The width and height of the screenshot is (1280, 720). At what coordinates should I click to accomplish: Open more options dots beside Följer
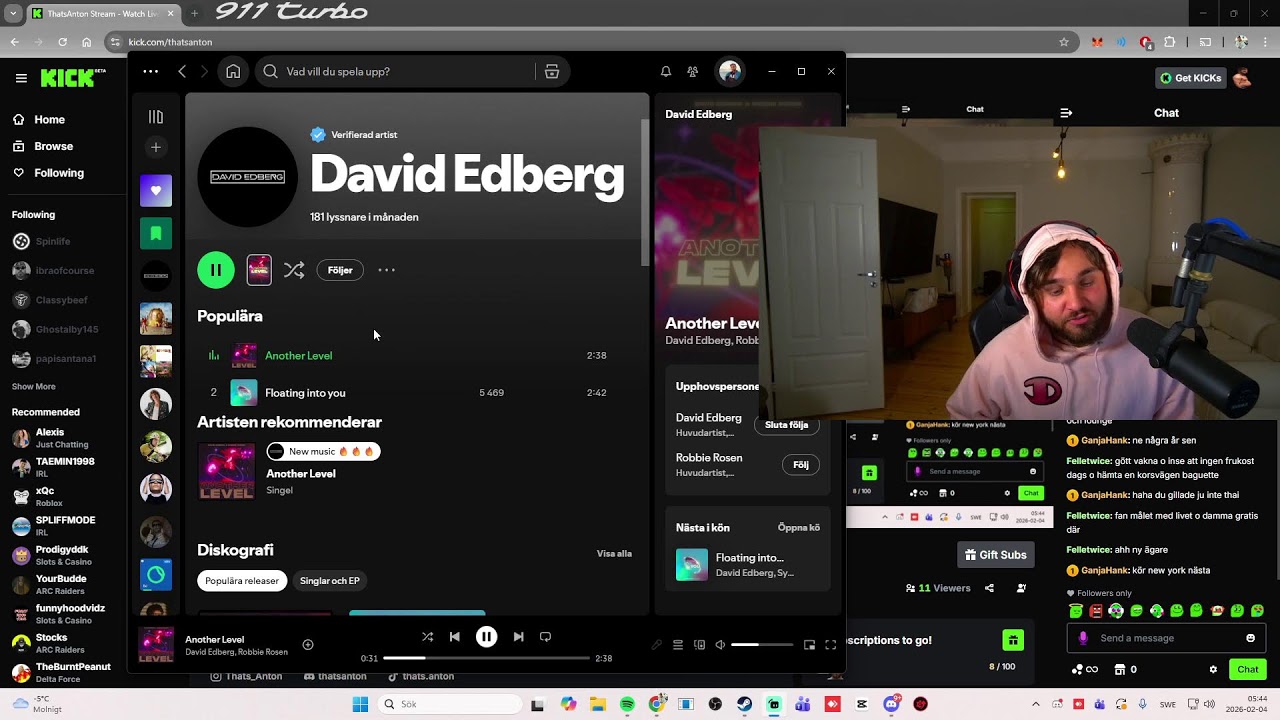[x=387, y=270]
